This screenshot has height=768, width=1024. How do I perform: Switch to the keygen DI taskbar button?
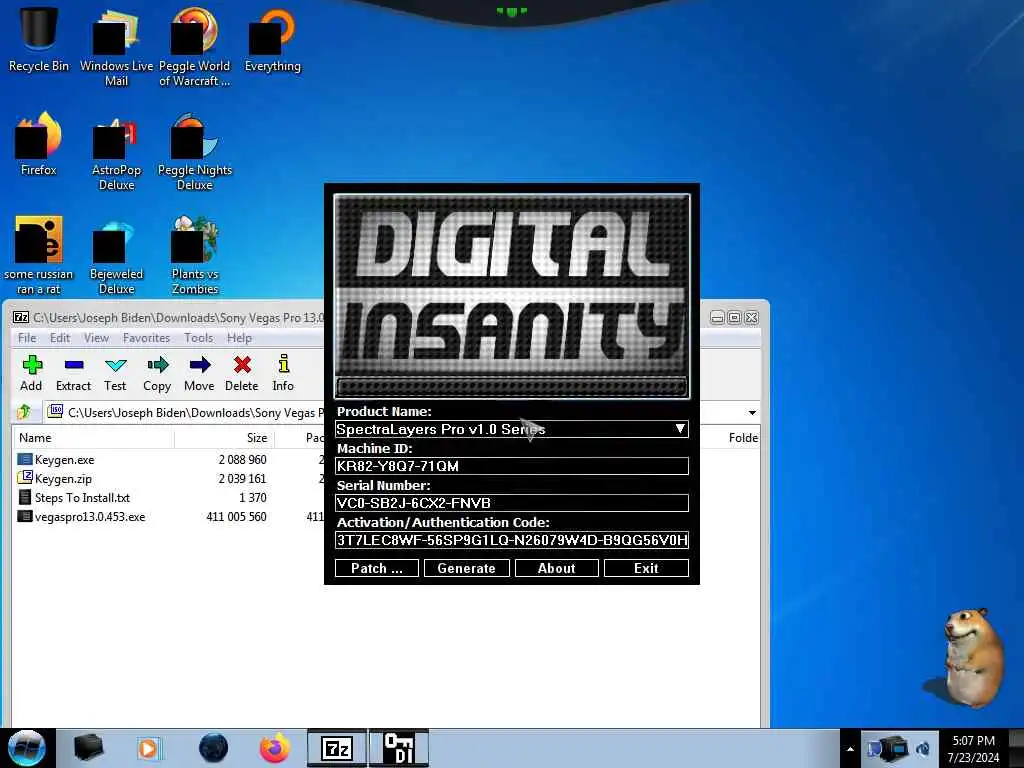398,748
